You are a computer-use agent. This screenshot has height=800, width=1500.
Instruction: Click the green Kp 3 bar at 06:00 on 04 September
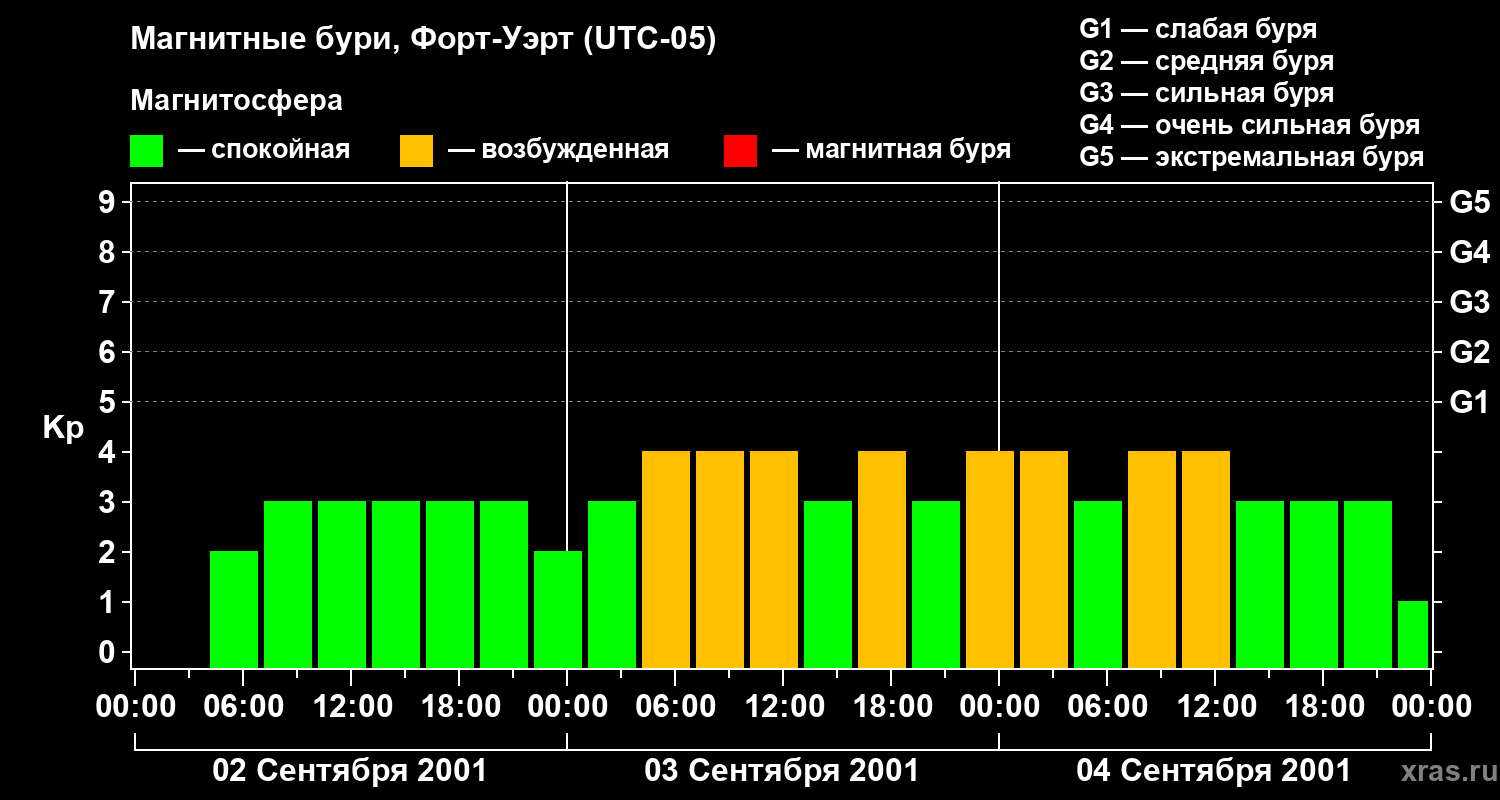(x=1098, y=584)
